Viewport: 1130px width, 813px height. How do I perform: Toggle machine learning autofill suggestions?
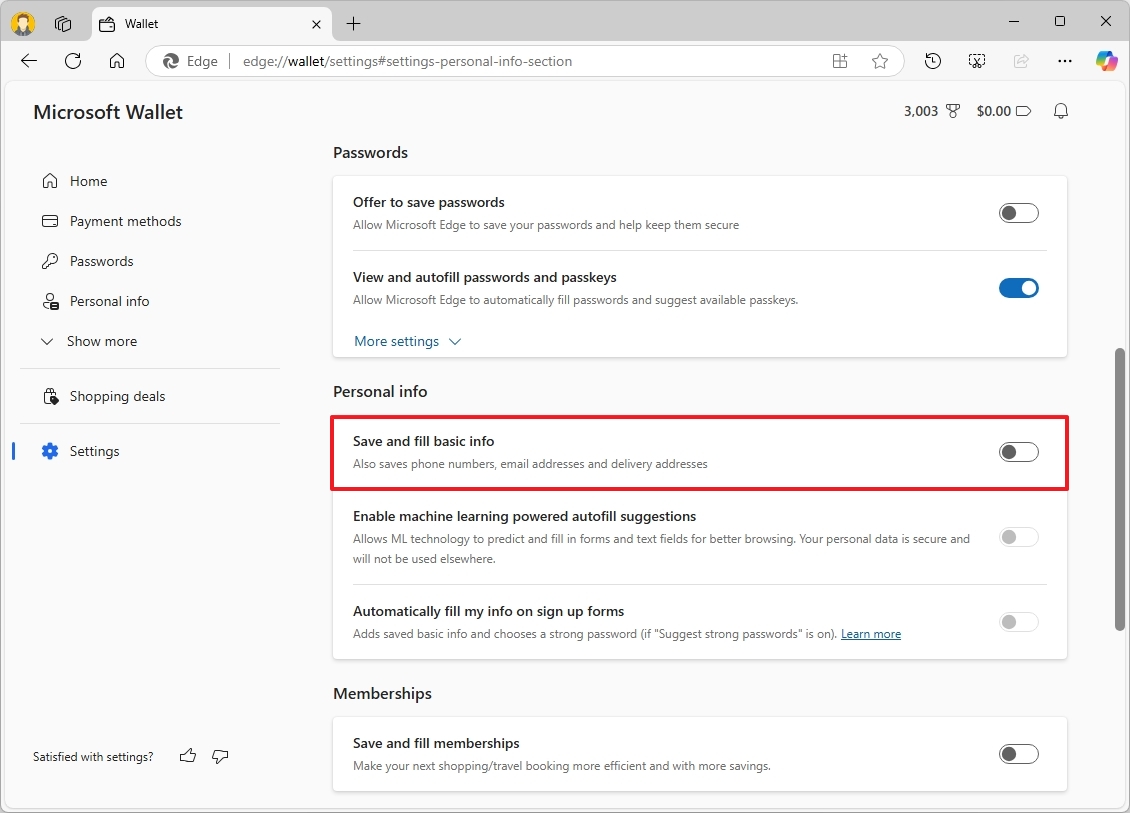pos(1018,537)
